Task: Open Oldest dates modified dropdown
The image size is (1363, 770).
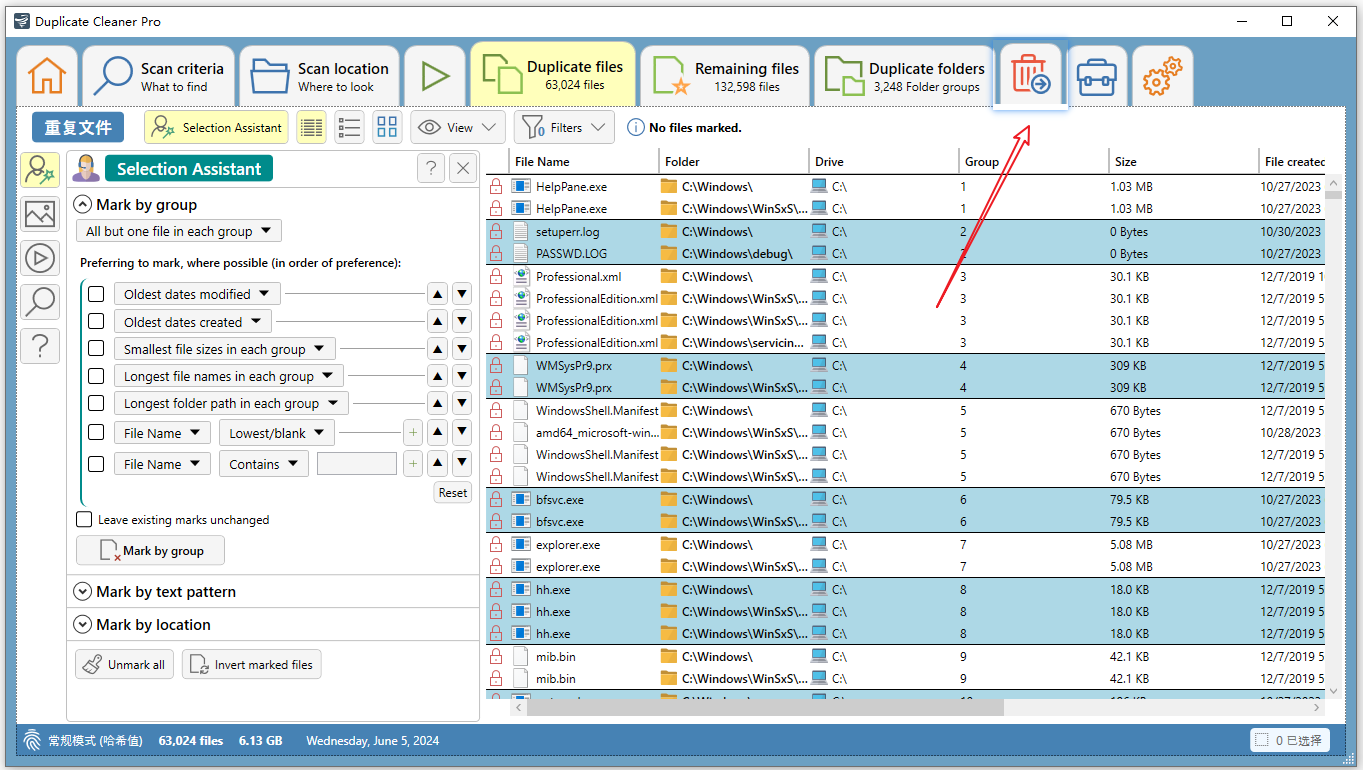Action: [197, 294]
